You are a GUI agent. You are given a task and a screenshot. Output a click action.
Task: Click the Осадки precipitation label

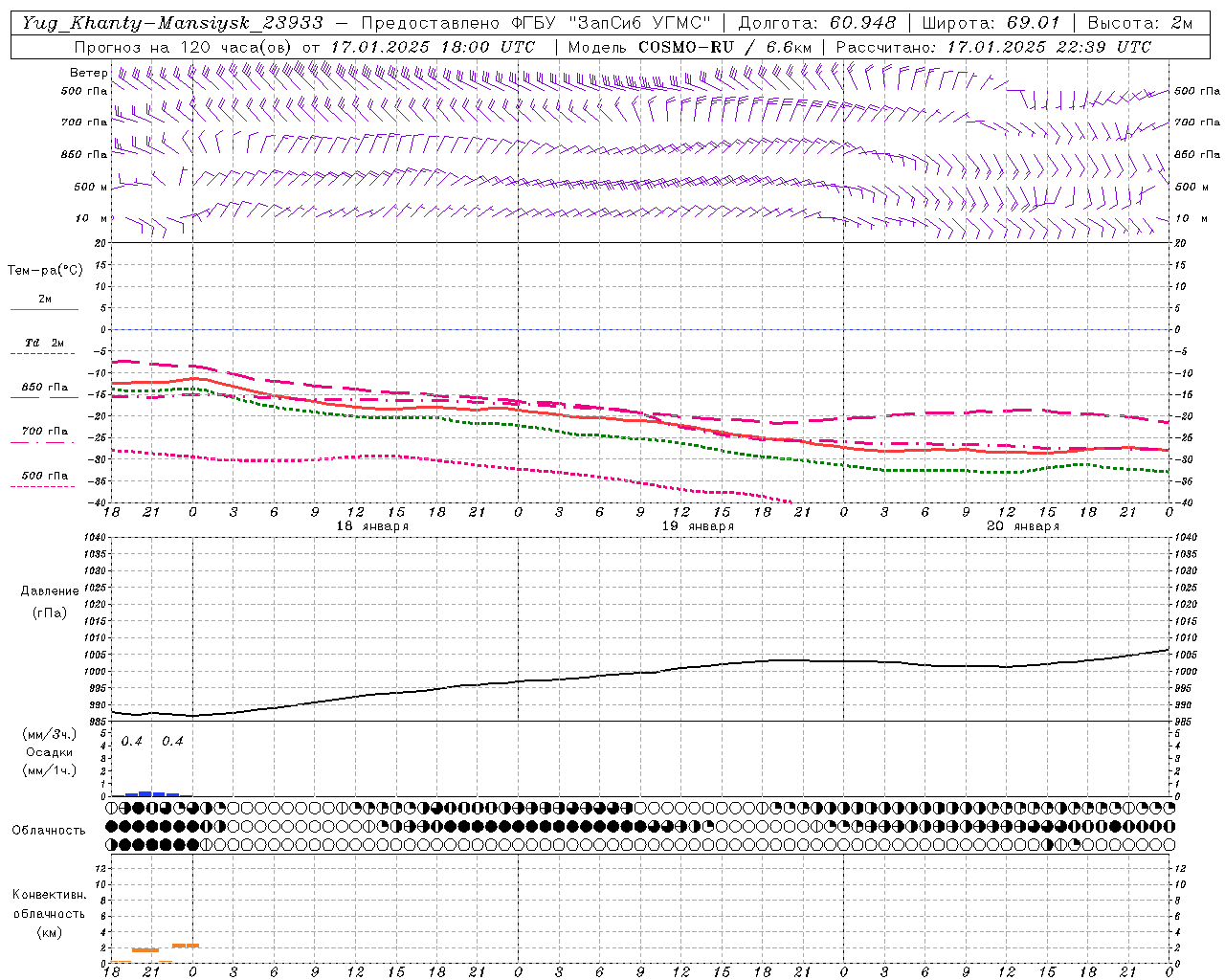[x=50, y=752]
